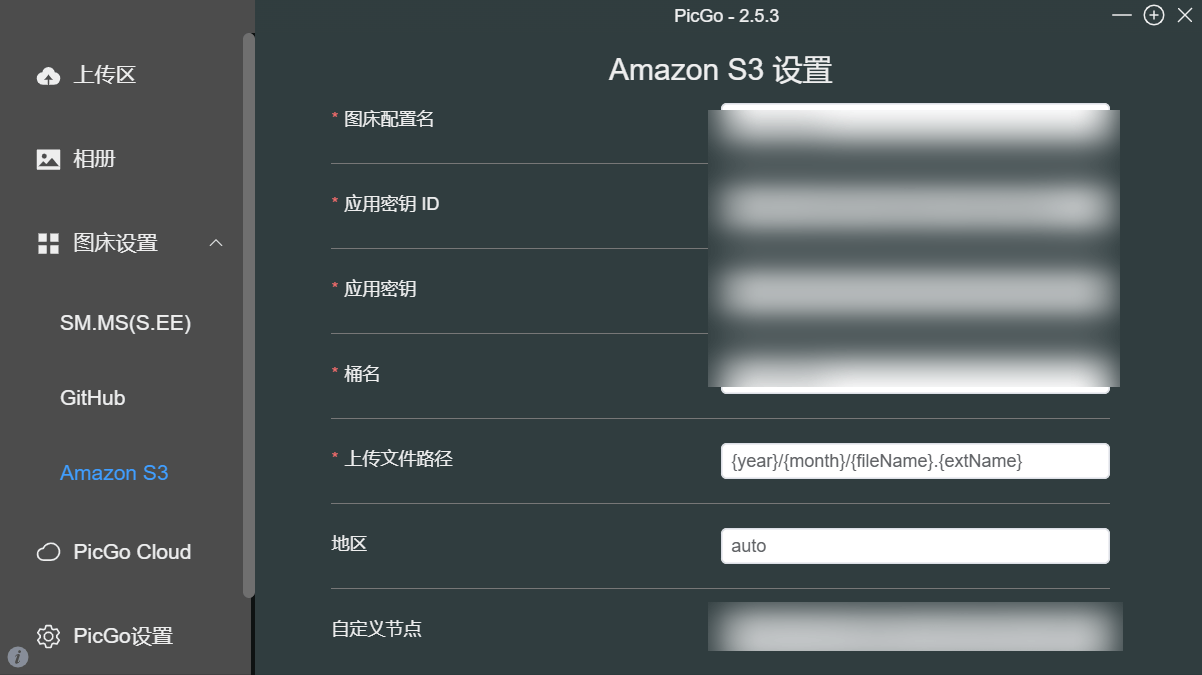Minimize the PicGo window

tap(1123, 15)
